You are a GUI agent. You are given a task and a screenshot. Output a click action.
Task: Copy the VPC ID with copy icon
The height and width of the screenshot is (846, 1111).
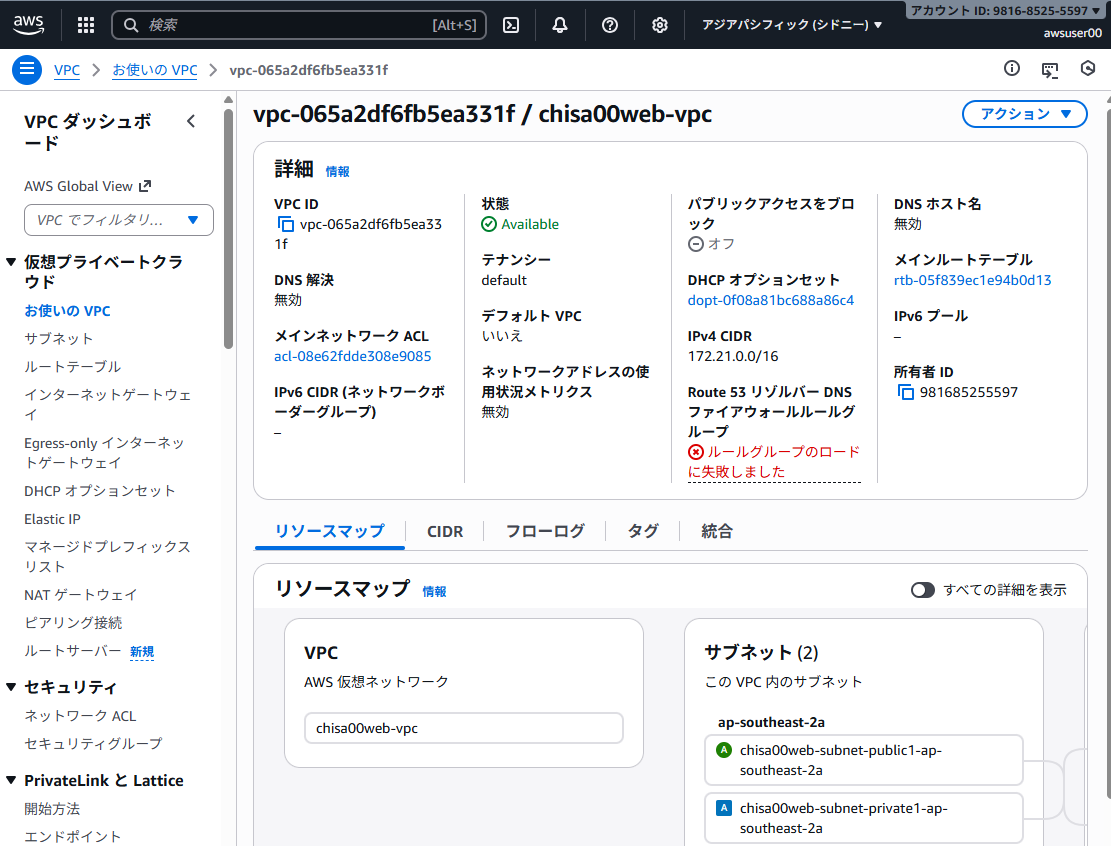(285, 225)
